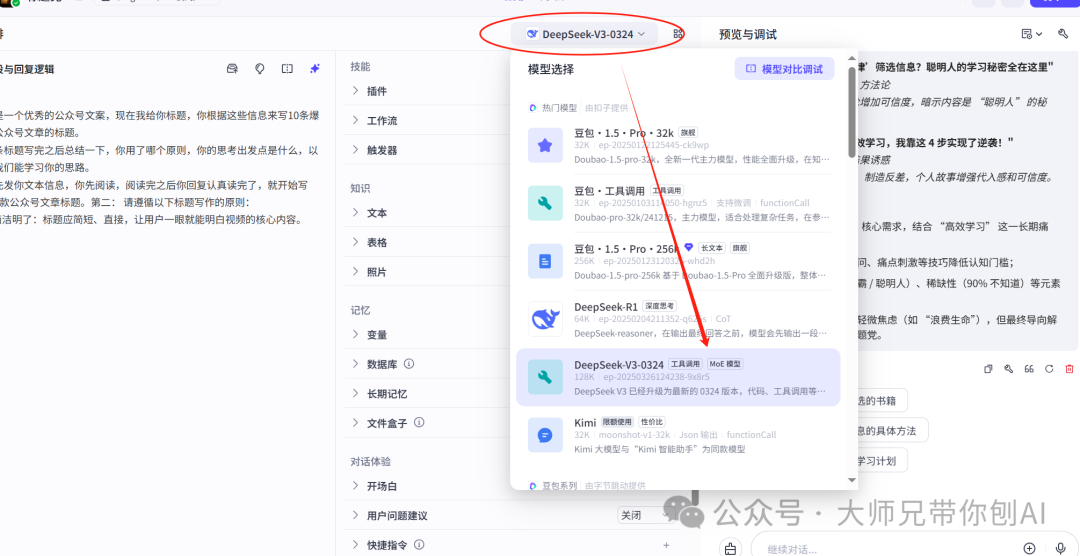The image size is (1080, 556).
Task: Click the copy message icon in the chat
Action: (x=988, y=369)
